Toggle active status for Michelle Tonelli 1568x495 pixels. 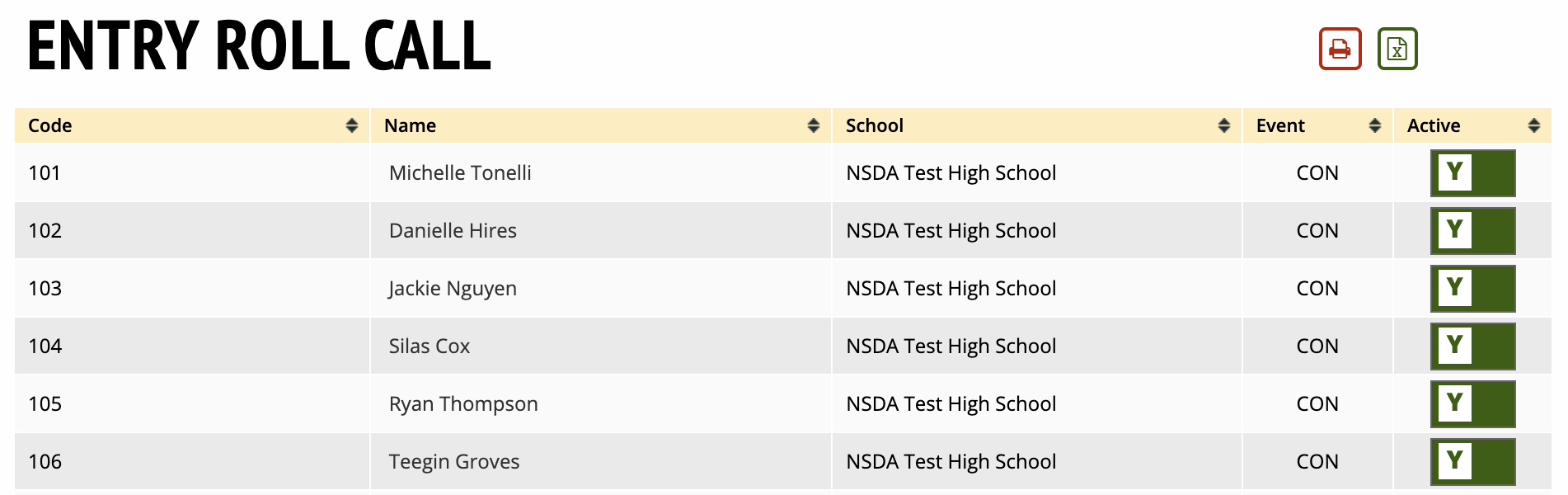1472,173
